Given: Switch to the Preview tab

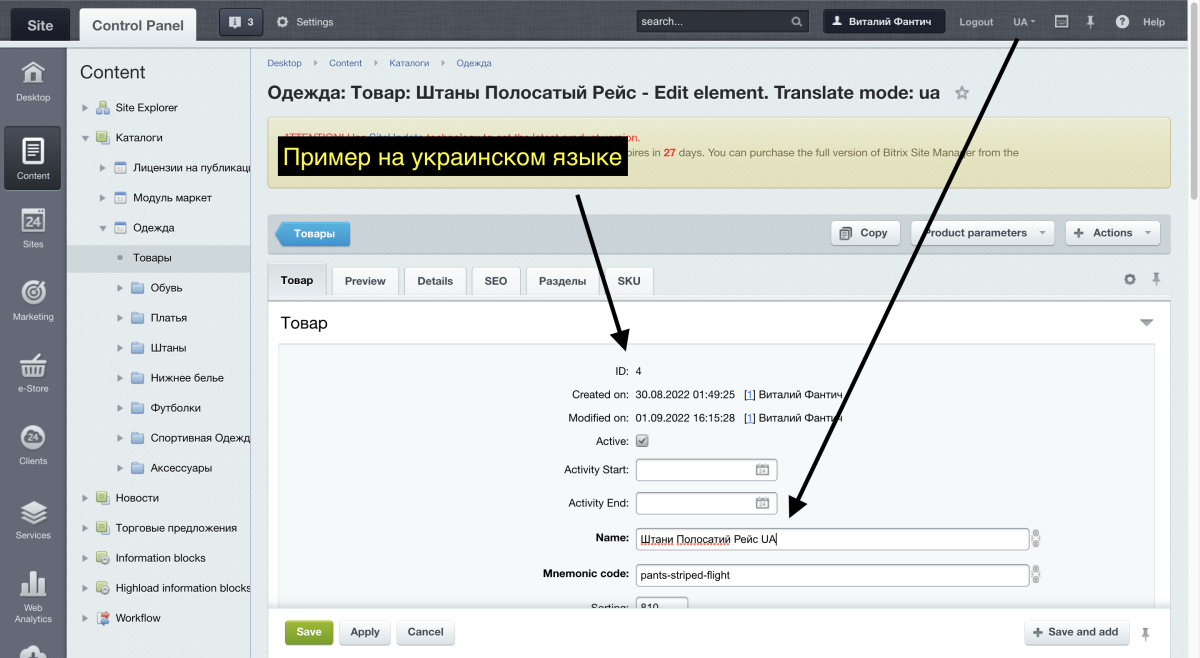Looking at the screenshot, I should coord(364,281).
